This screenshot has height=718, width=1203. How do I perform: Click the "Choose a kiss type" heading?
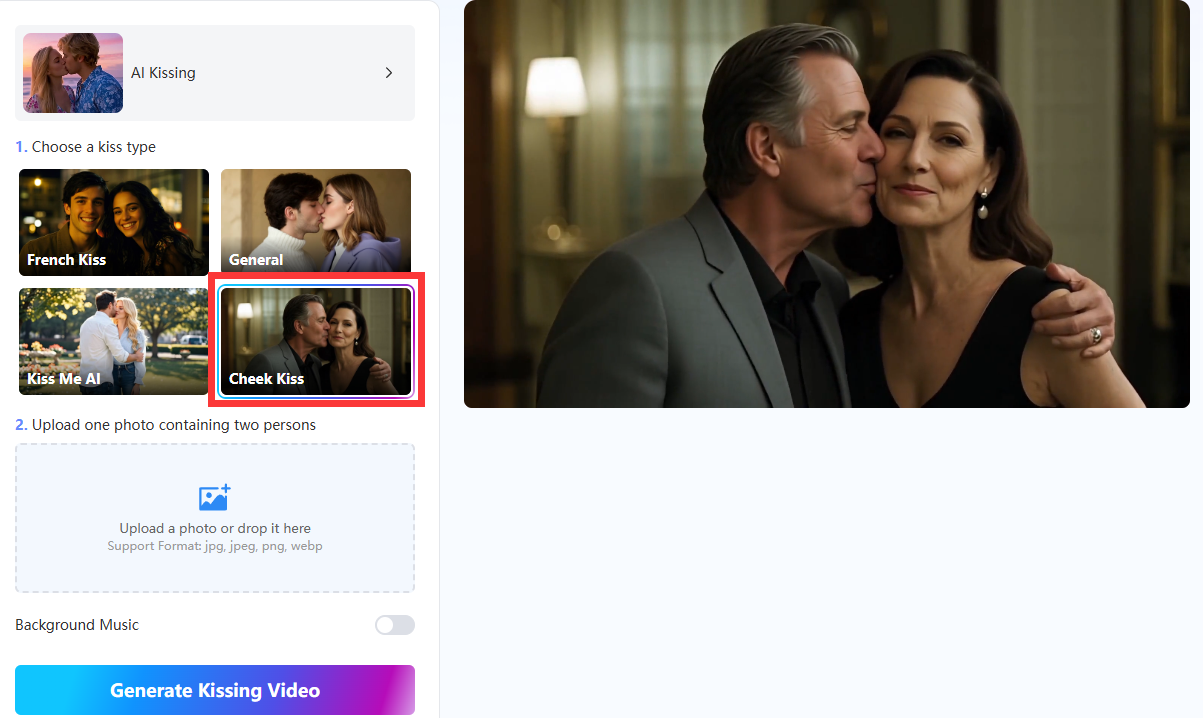point(93,147)
